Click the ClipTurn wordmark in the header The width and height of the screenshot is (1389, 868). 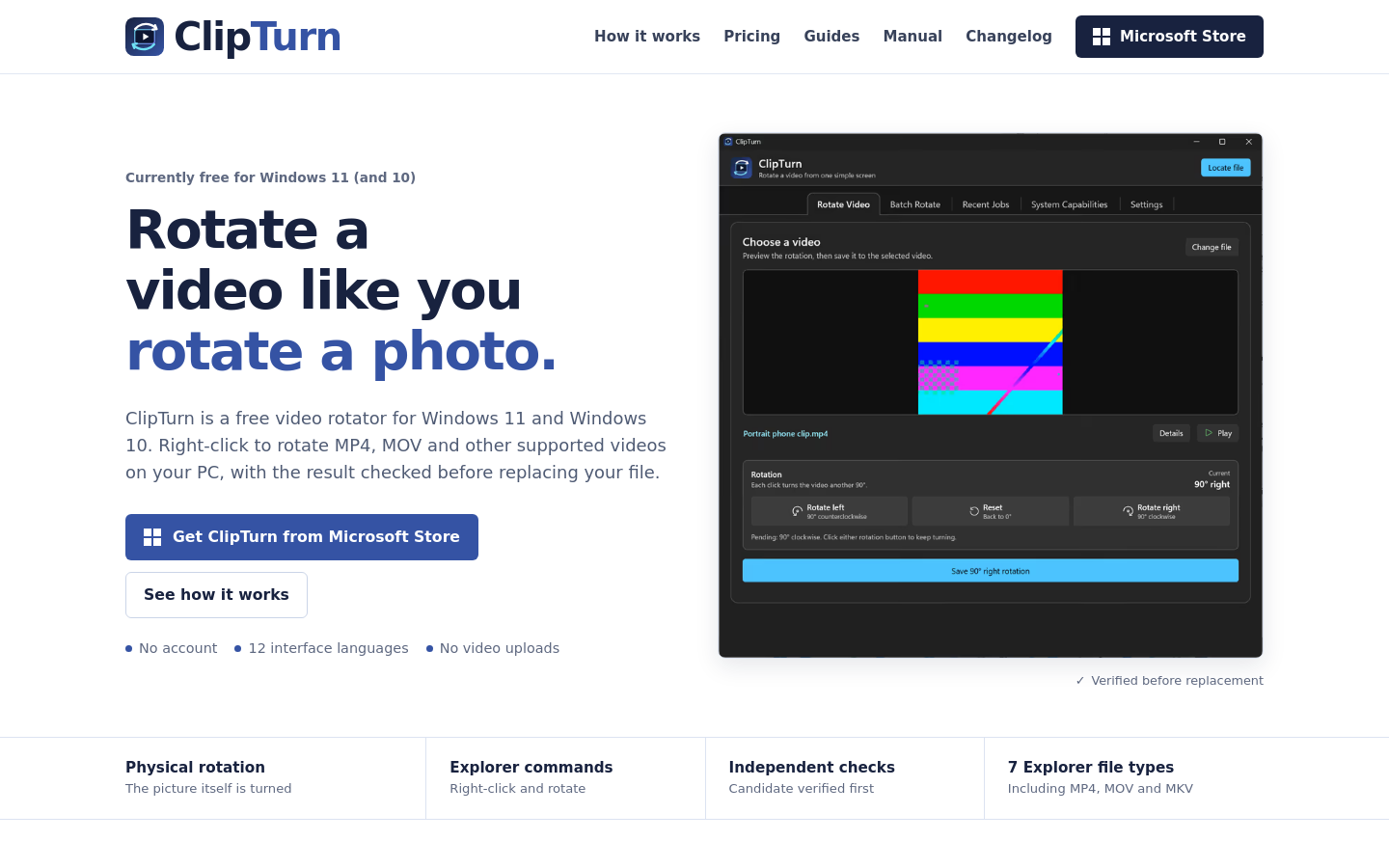[258, 37]
